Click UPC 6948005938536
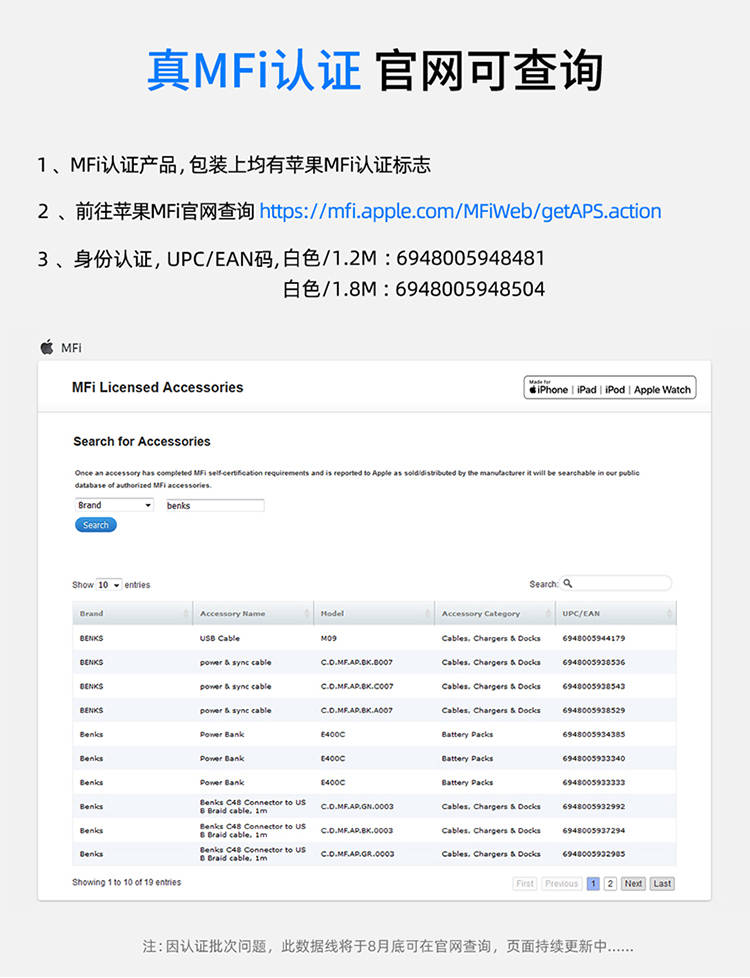 pyautogui.click(x=593, y=662)
